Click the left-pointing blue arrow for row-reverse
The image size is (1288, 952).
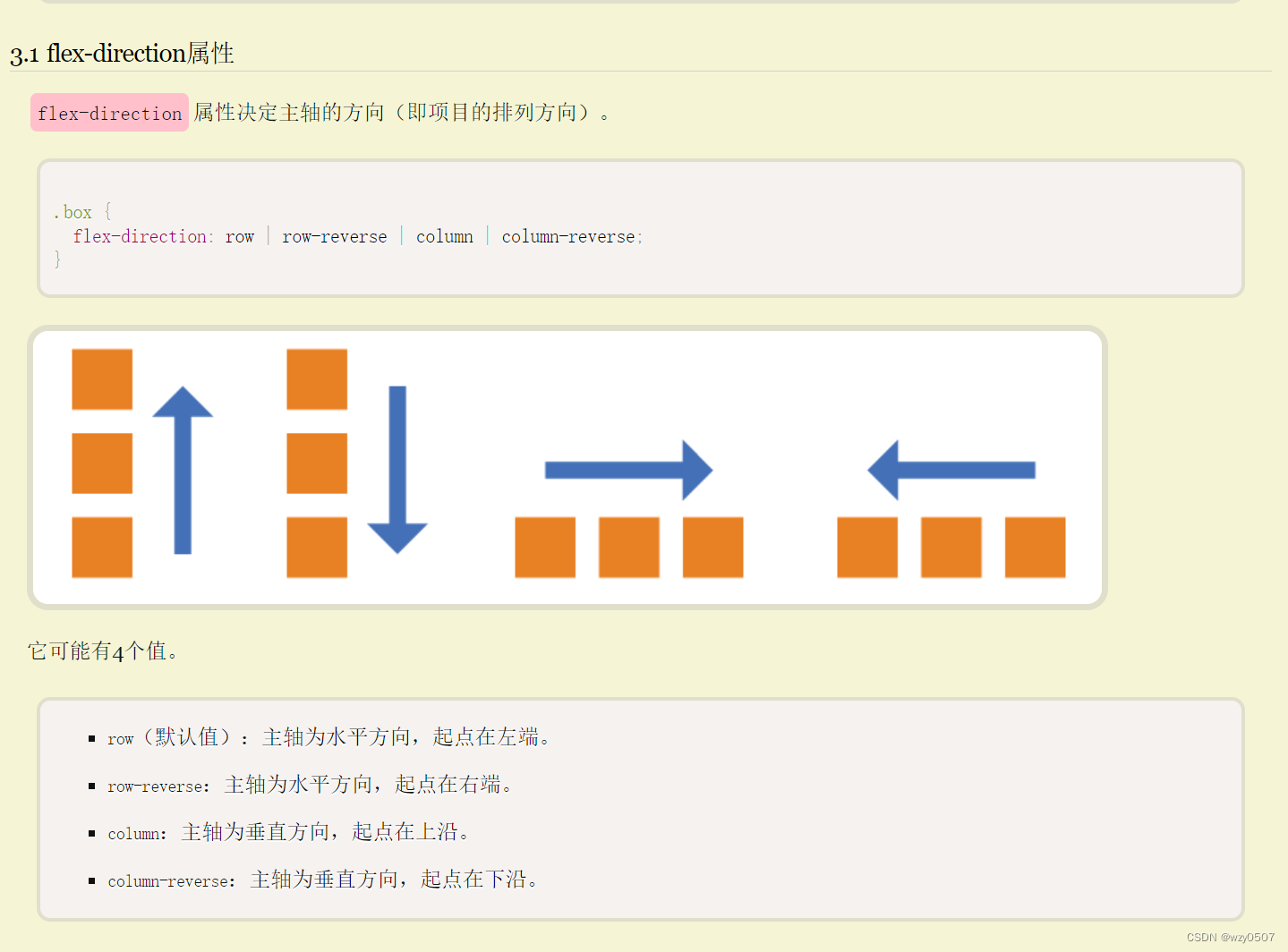click(x=949, y=467)
